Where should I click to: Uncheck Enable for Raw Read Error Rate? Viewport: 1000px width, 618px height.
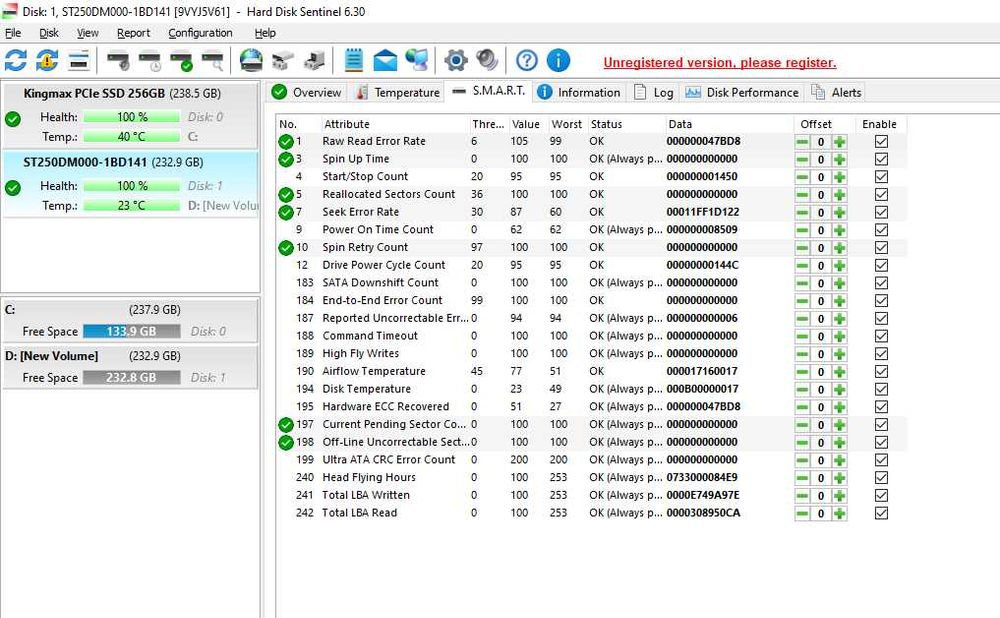tap(881, 142)
